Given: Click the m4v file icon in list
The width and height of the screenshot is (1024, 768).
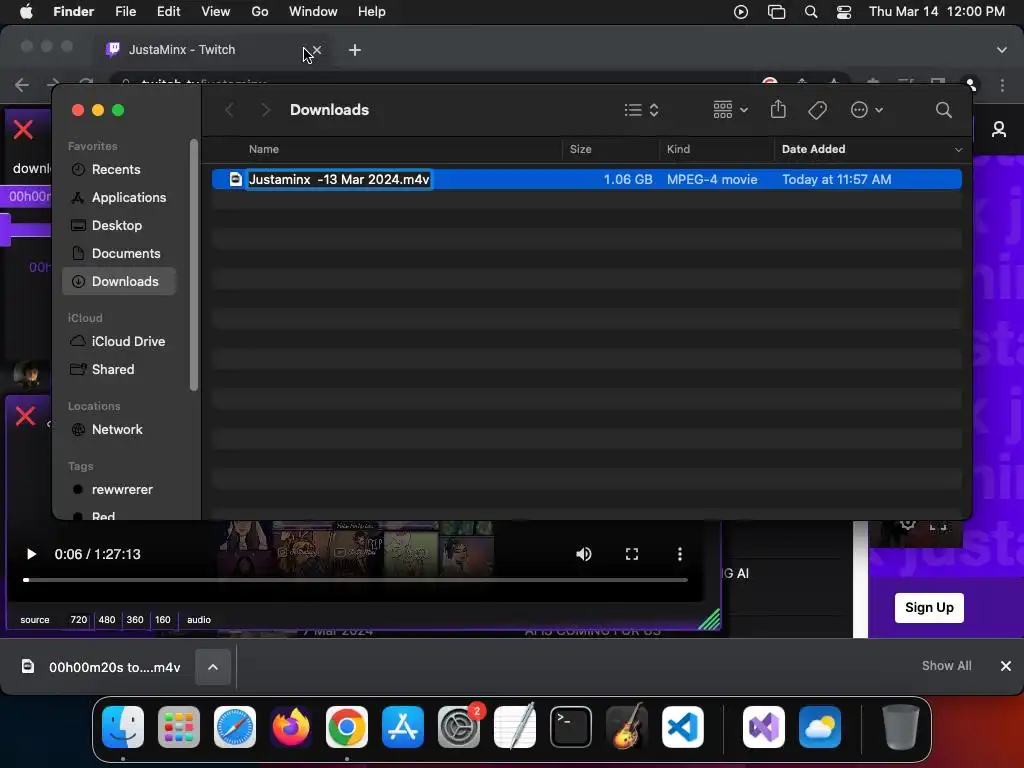Looking at the screenshot, I should (x=236, y=179).
